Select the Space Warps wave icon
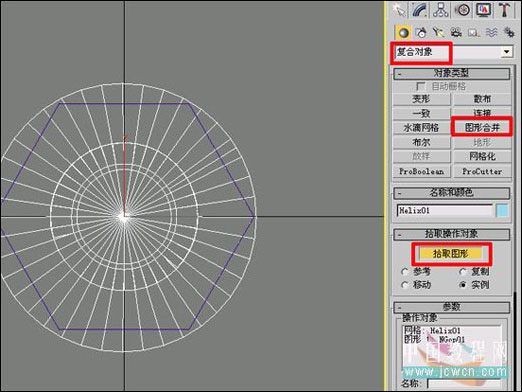Screen dimensions: 522x392 coord(491,32)
